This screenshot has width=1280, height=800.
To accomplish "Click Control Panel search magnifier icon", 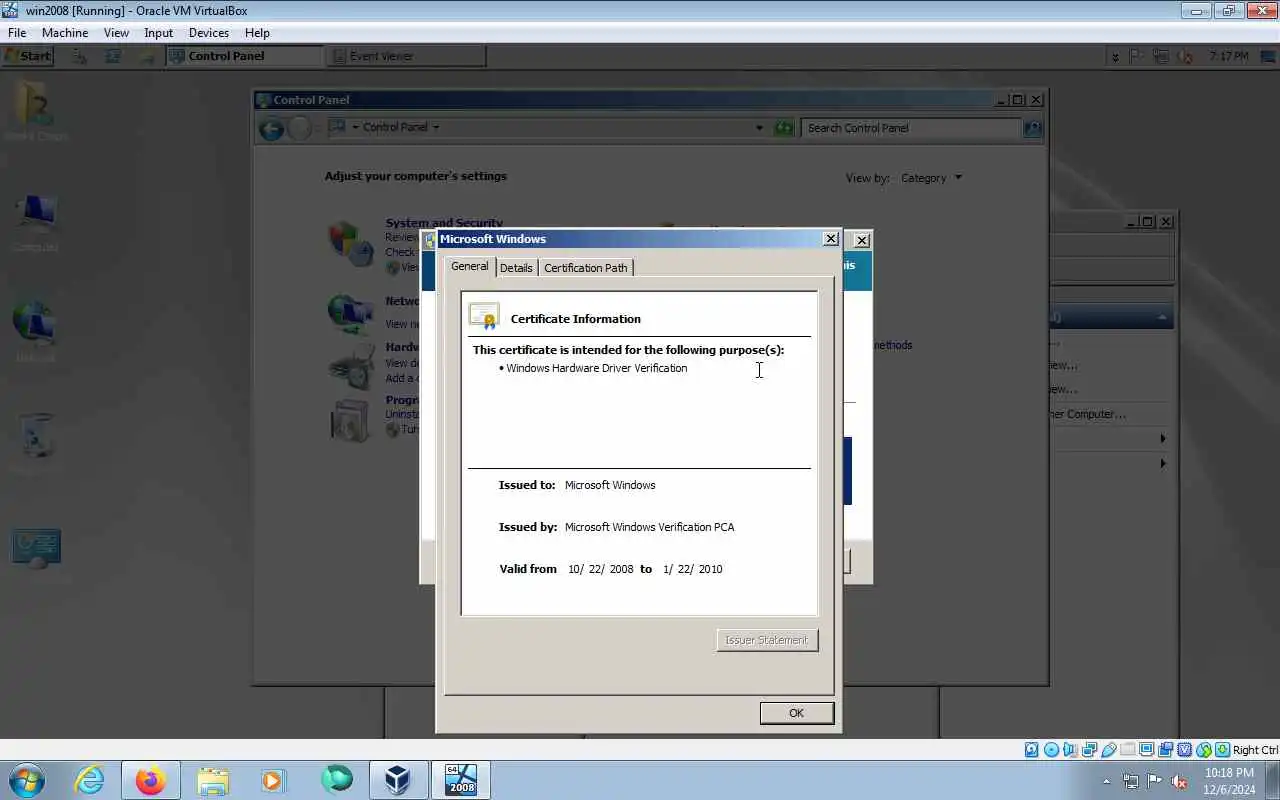I will 1033,128.
